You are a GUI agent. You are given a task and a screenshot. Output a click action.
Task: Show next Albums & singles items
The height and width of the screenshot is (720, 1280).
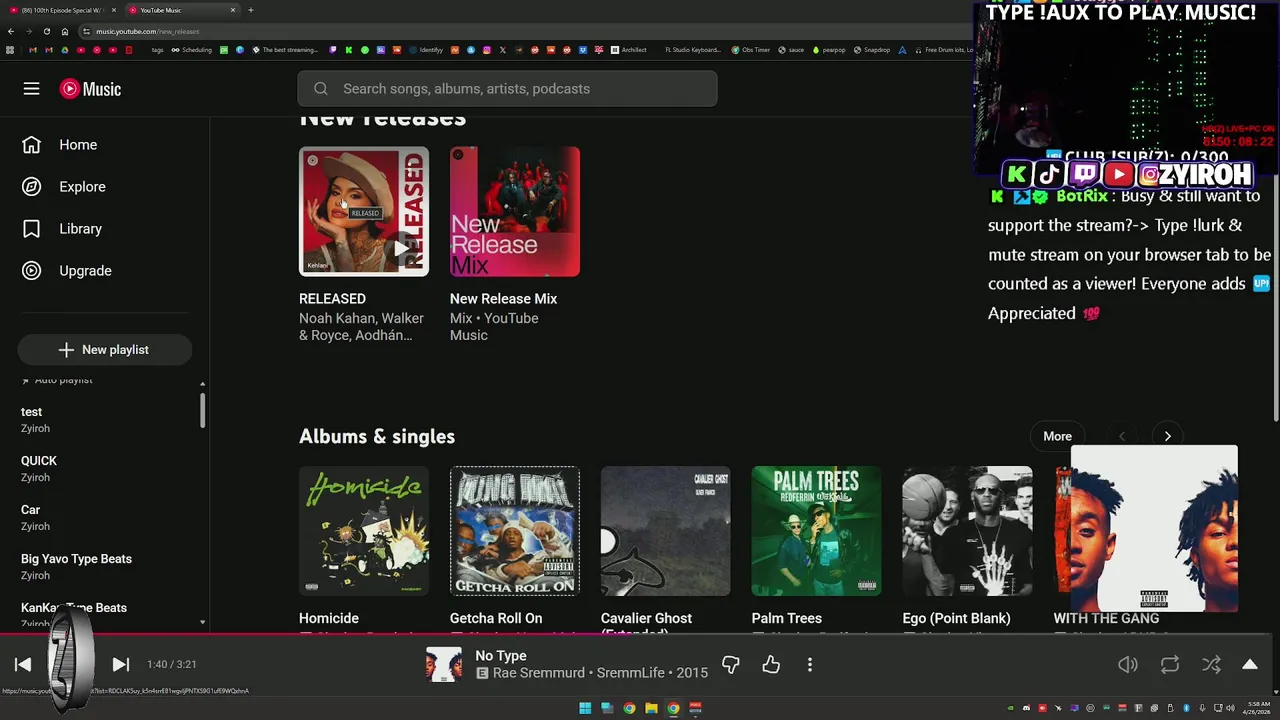pyautogui.click(x=1167, y=436)
